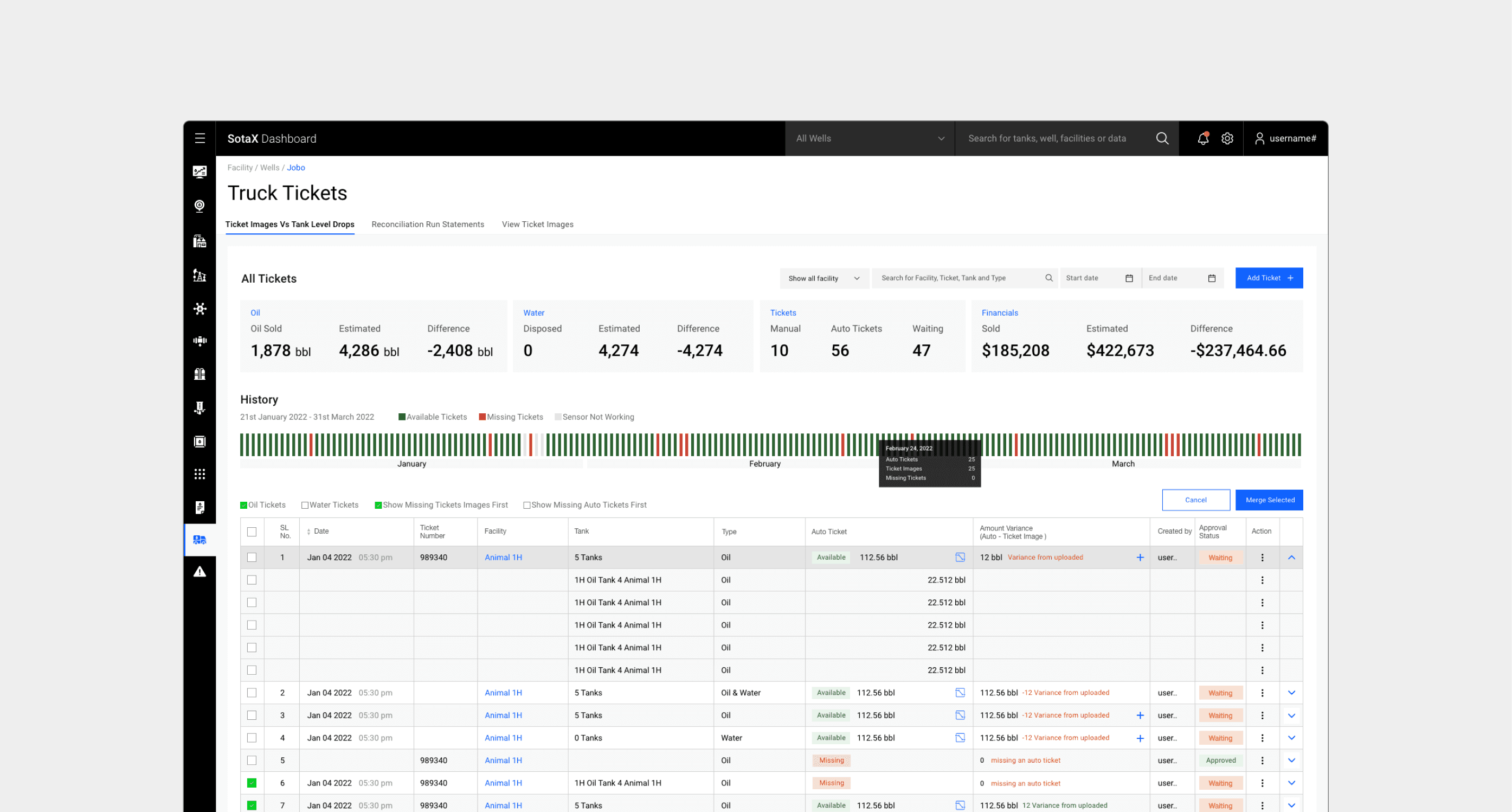Click the notifications bell icon
The image size is (1512, 812).
pos(1202,138)
